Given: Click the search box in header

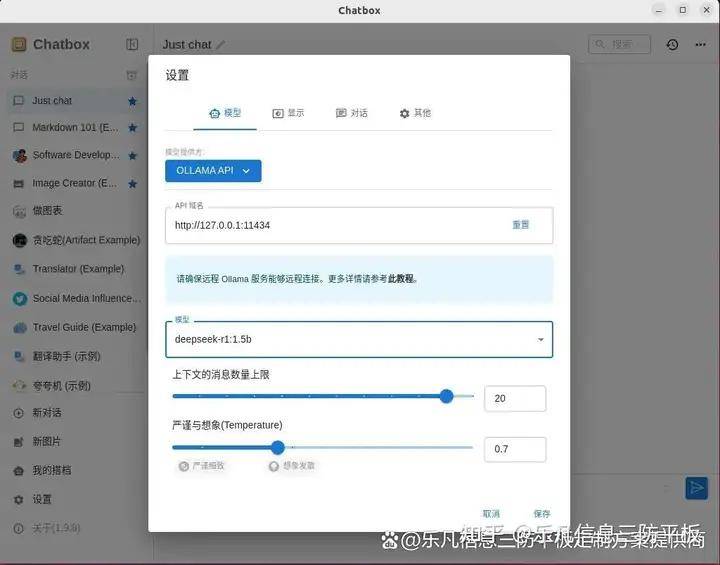Looking at the screenshot, I should [619, 44].
